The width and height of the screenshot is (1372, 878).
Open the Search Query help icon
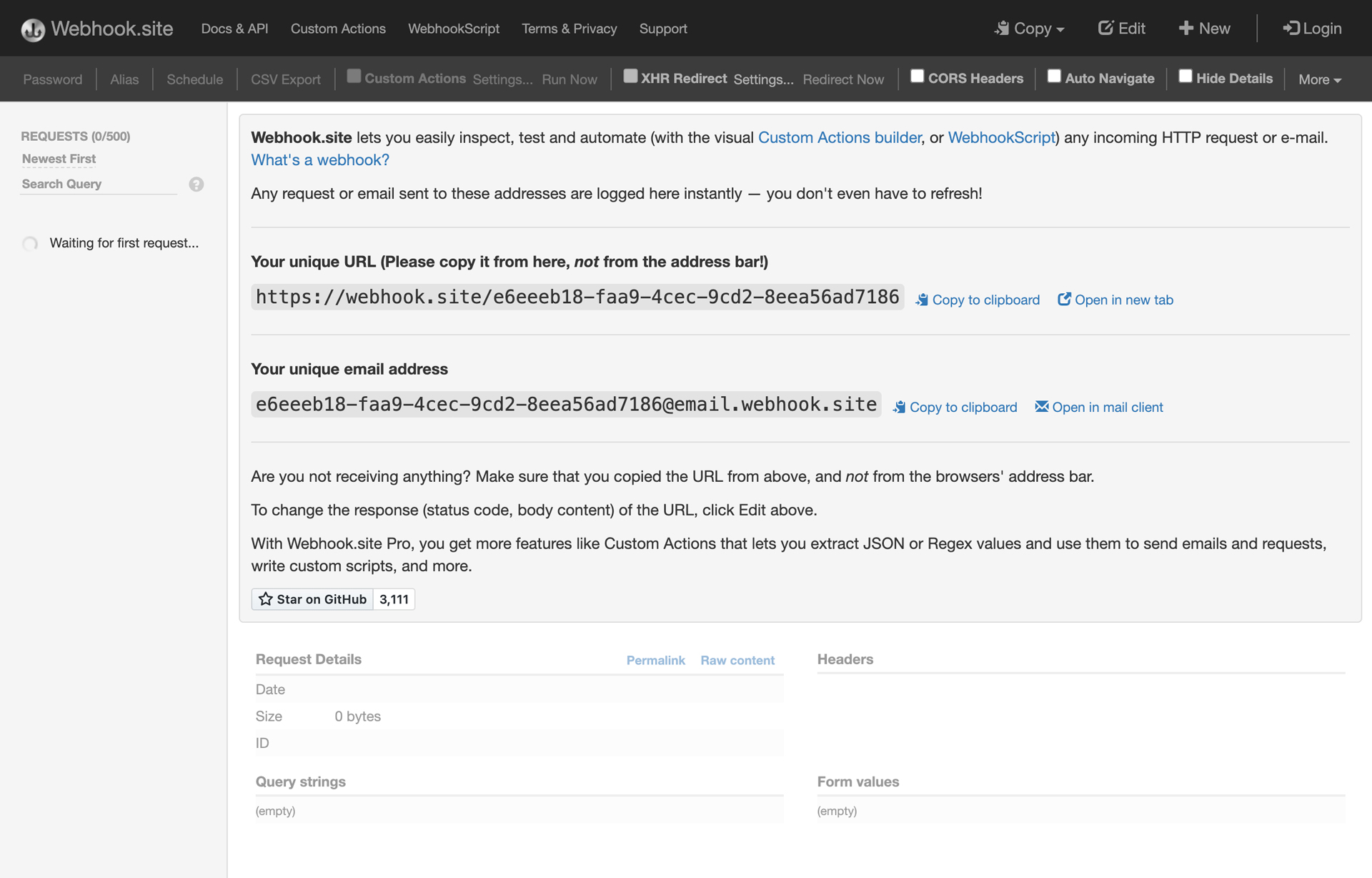196,184
